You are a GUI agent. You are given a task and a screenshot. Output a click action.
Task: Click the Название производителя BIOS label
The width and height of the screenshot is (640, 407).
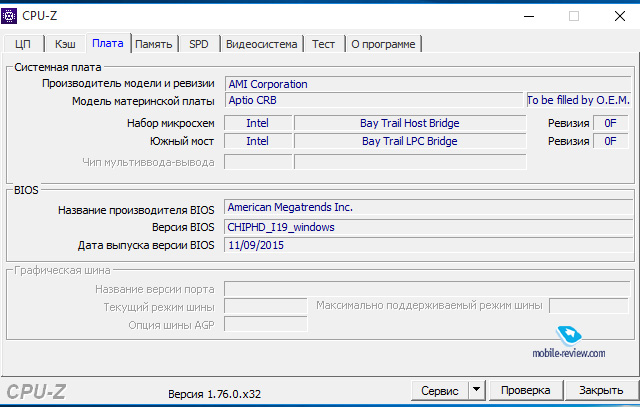(136, 210)
